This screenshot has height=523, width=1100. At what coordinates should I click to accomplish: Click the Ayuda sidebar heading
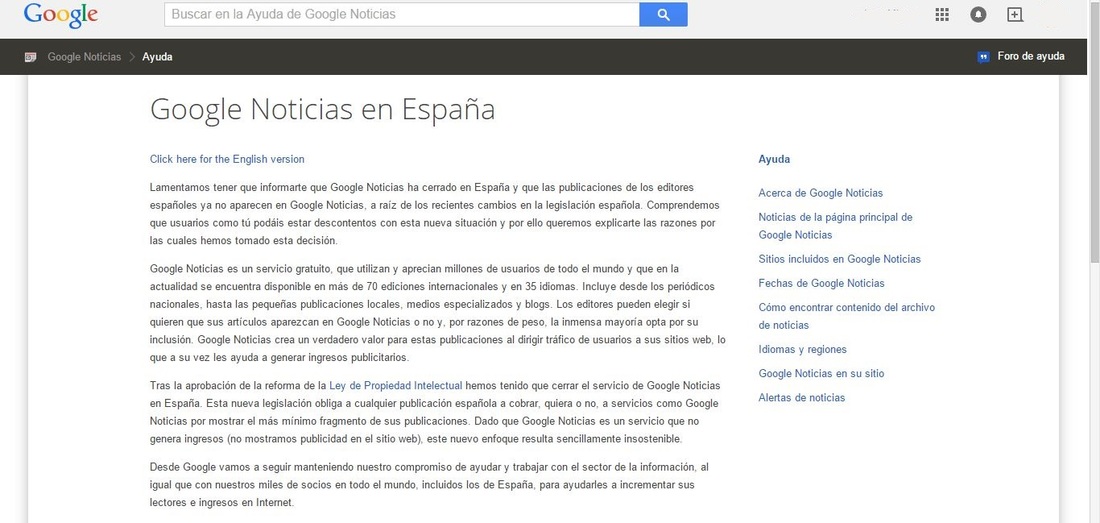tap(774, 159)
